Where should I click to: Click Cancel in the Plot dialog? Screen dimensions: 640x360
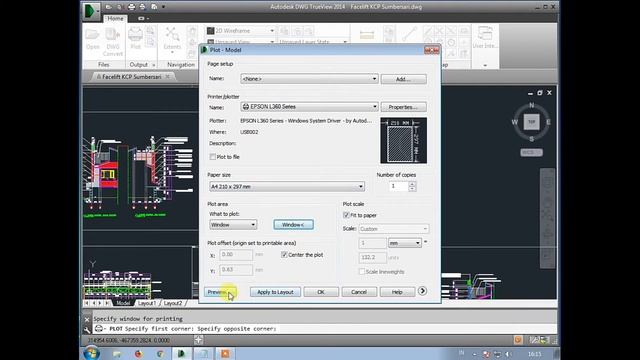point(359,292)
